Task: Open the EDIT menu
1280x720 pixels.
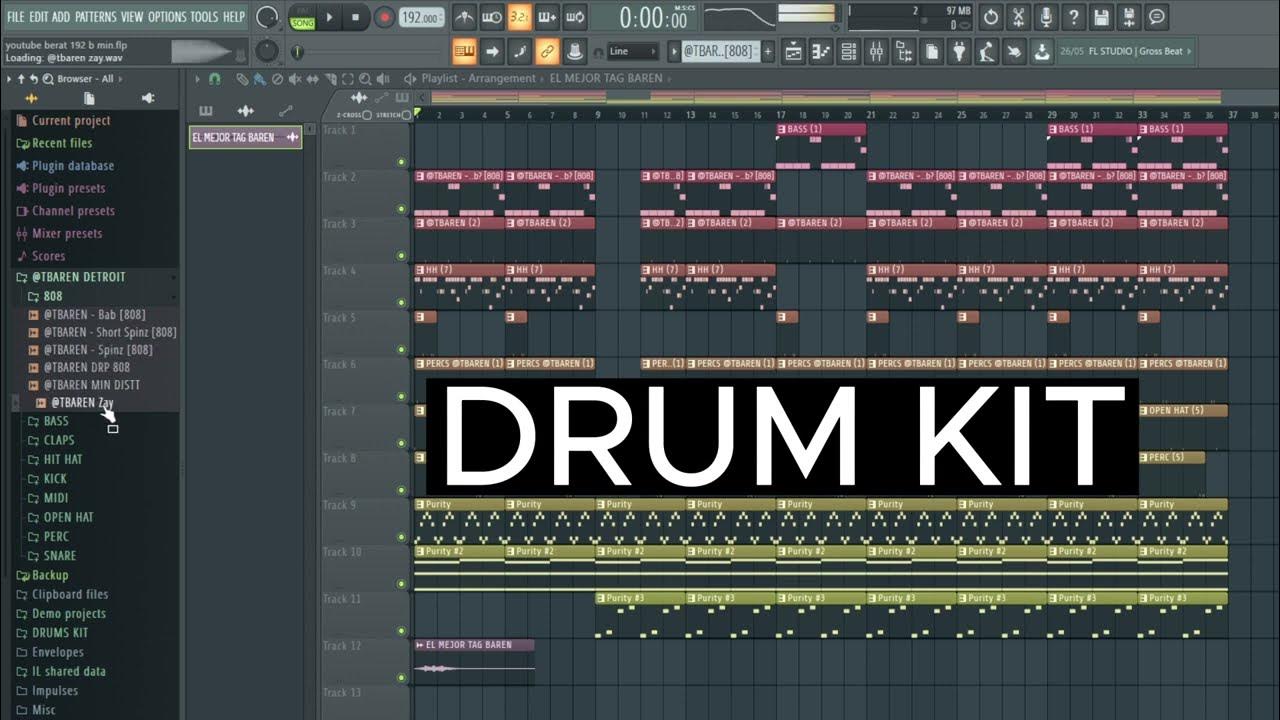Action: click(x=39, y=17)
